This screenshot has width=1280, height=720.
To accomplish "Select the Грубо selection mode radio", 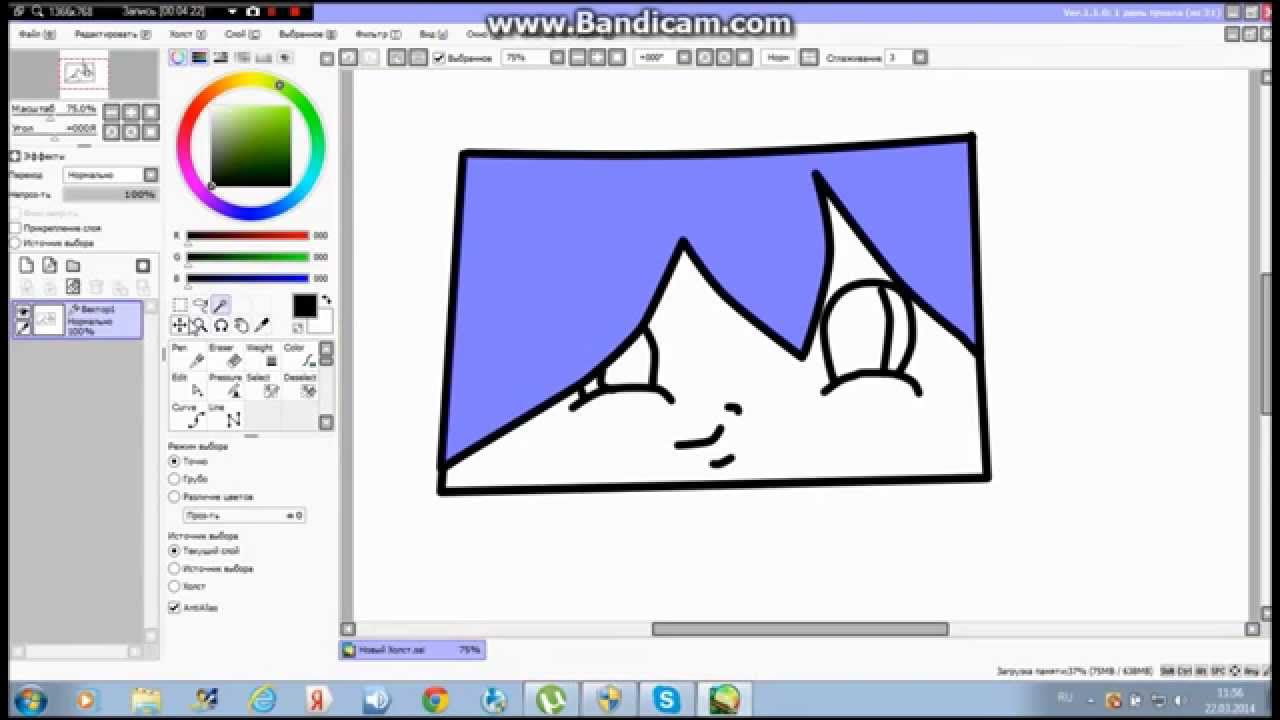I will (x=174, y=479).
